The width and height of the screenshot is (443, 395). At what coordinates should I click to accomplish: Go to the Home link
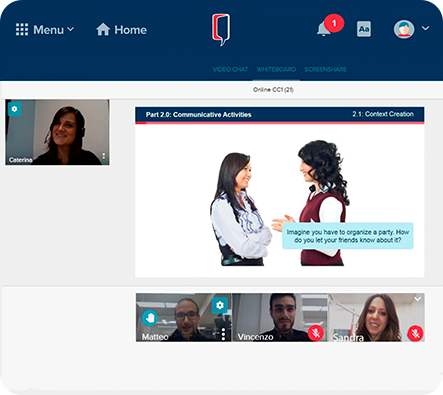click(x=130, y=30)
